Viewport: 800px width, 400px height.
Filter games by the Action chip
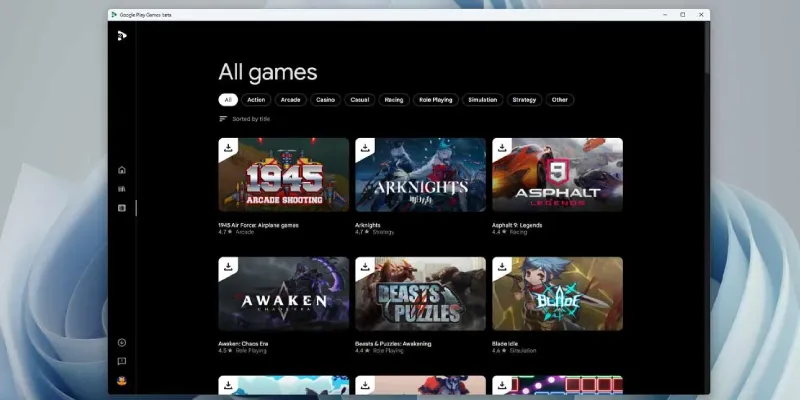[256, 100]
